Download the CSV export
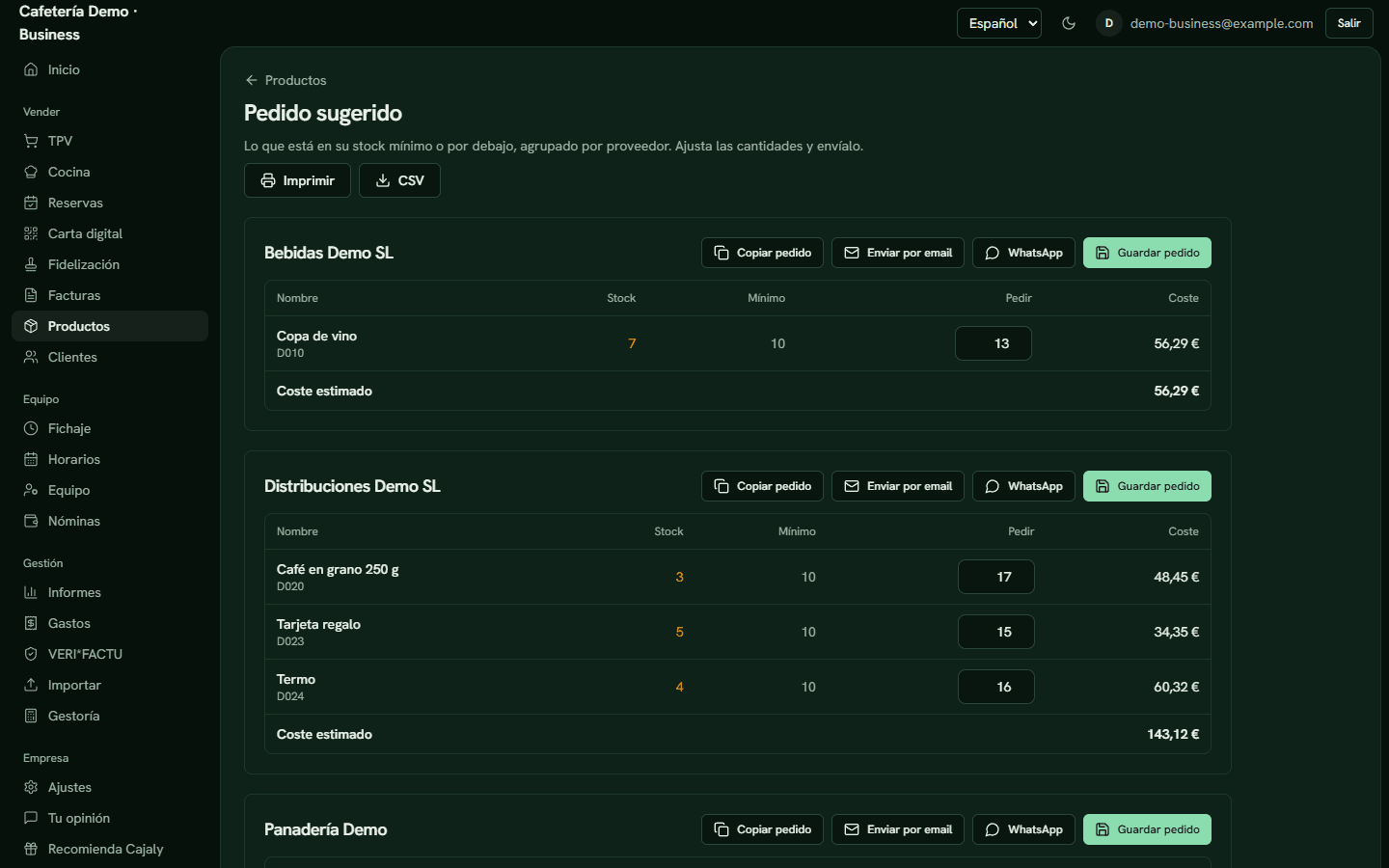The image size is (1389, 868). [399, 180]
